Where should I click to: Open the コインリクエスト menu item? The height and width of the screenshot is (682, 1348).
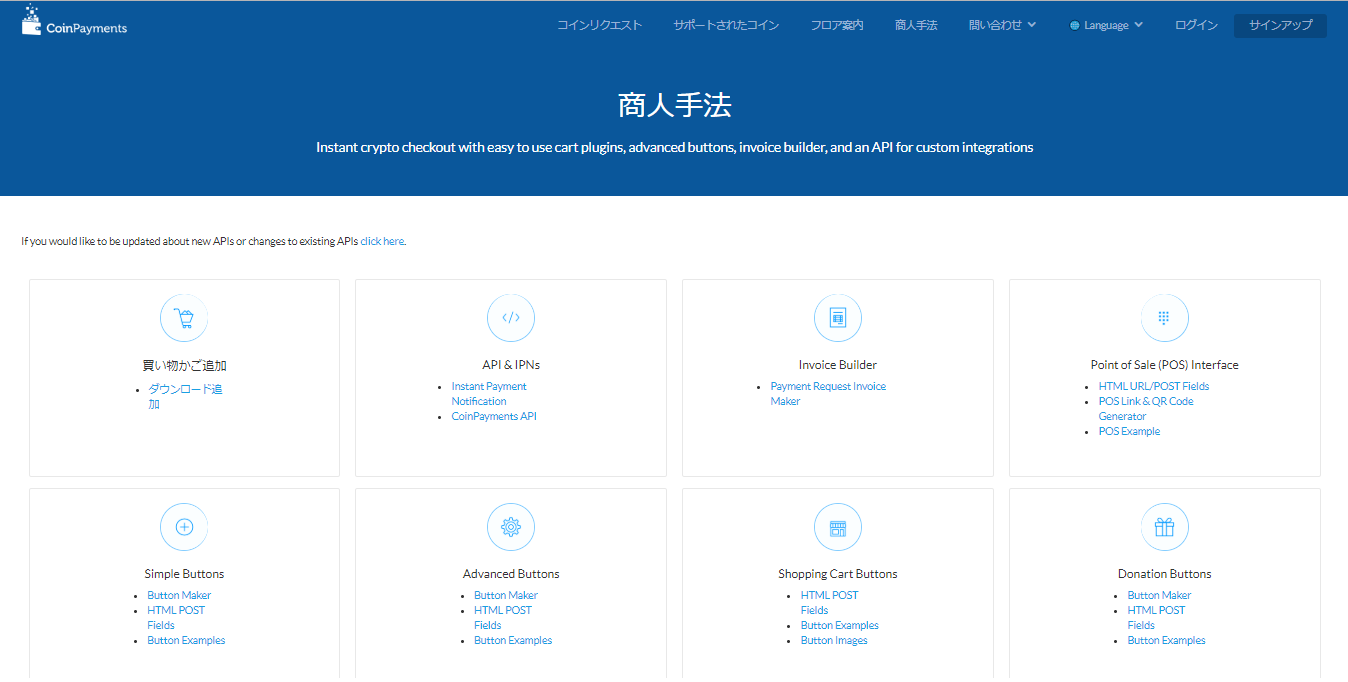(599, 25)
